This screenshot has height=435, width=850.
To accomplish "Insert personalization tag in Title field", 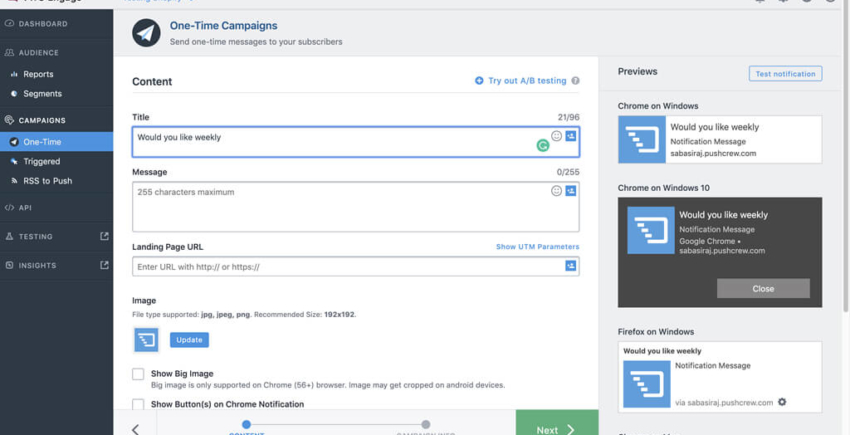I will [x=570, y=136].
